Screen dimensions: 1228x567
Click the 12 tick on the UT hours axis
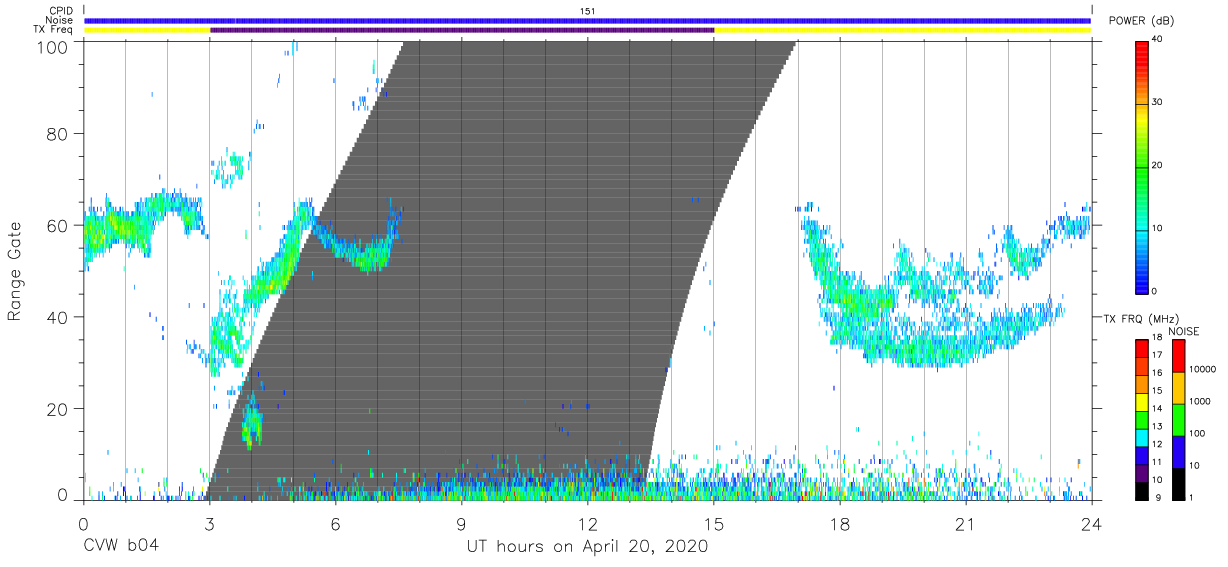pos(587,525)
